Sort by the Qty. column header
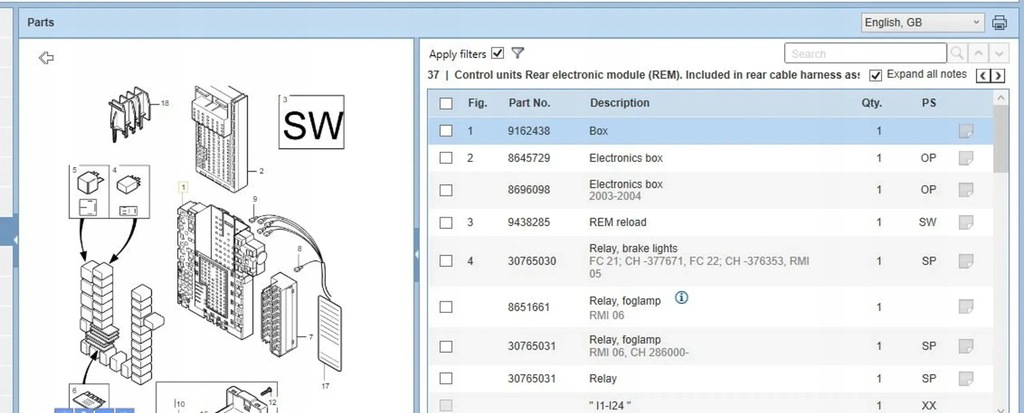 tap(871, 103)
